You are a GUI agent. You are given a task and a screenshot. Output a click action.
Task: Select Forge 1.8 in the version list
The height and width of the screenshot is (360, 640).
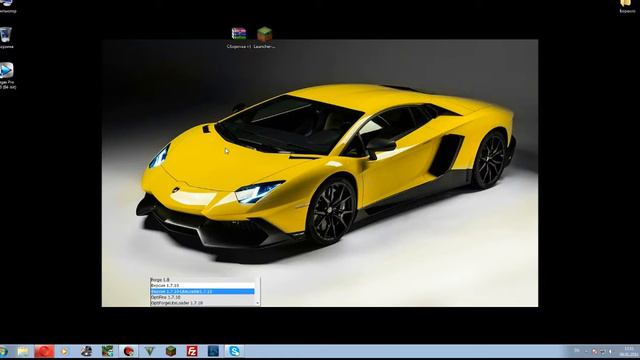202,280
